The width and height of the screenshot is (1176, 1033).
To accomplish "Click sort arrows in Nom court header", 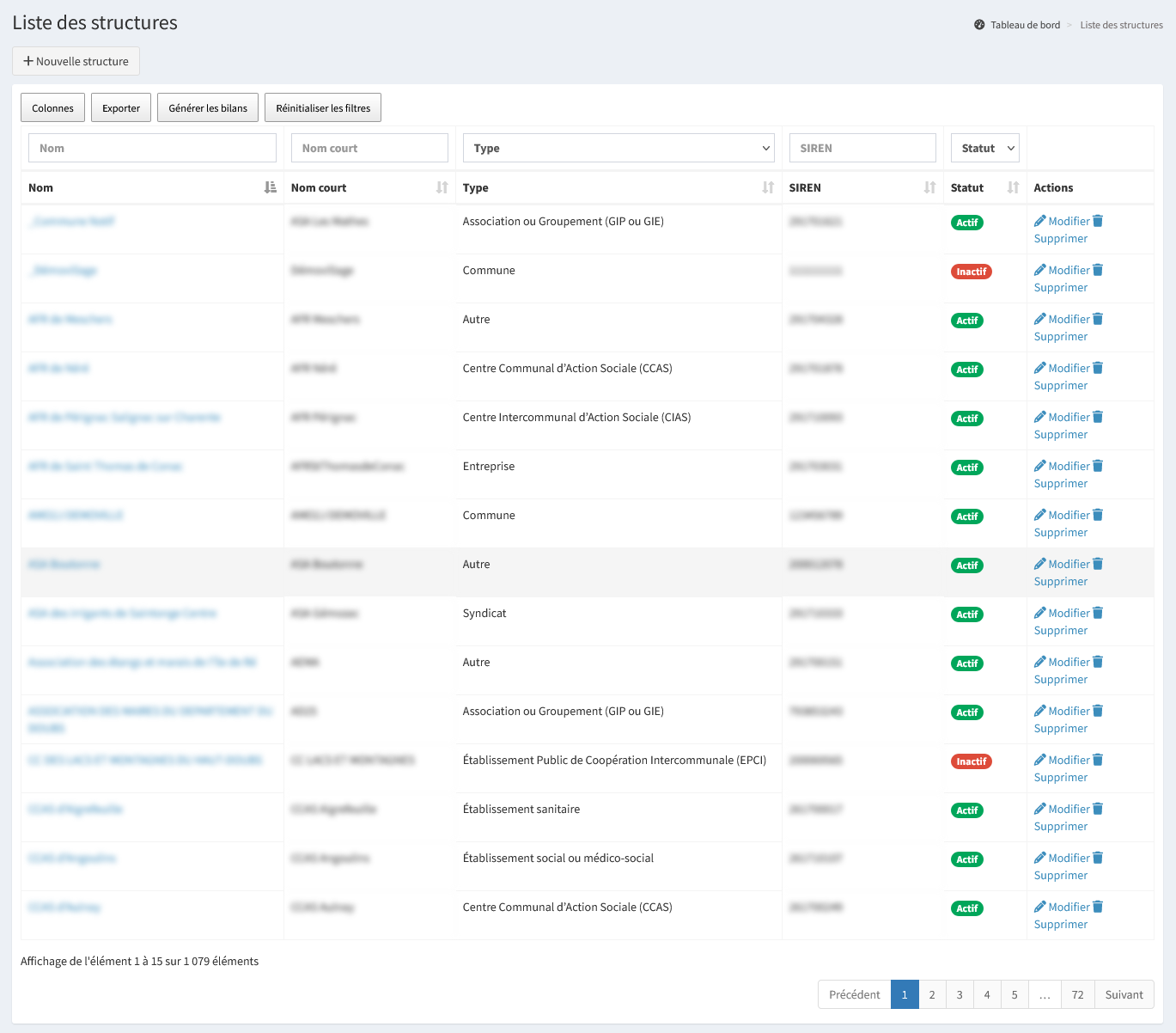I will (x=442, y=187).
